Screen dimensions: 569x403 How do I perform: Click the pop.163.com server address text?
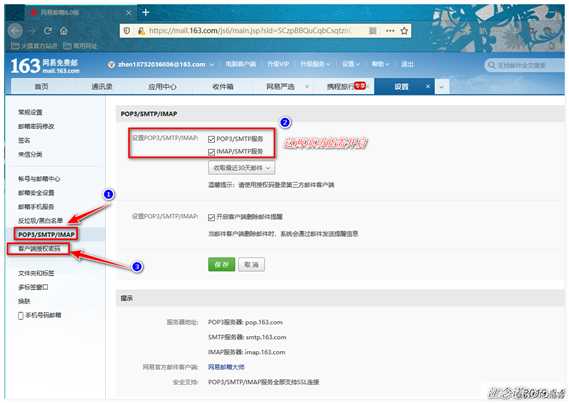pos(264,322)
